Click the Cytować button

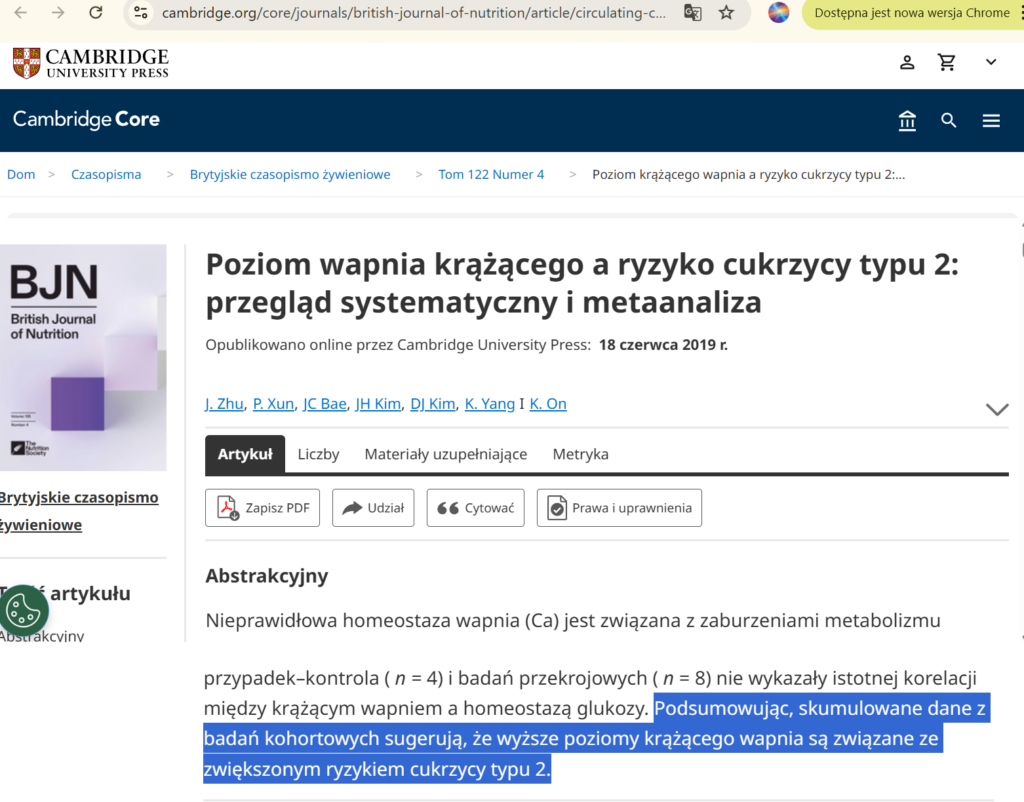pos(476,508)
